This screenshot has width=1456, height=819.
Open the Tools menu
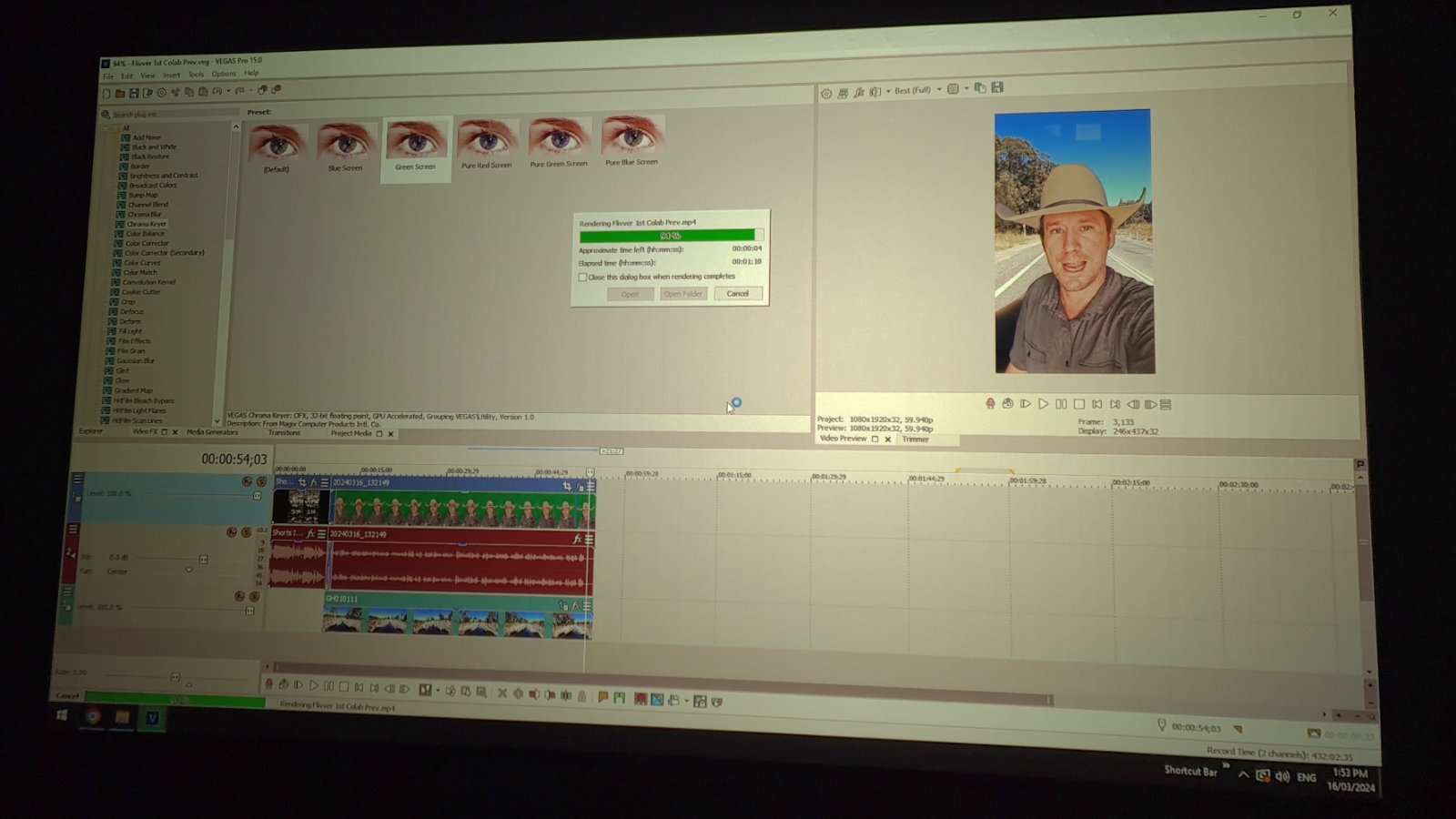[196, 75]
